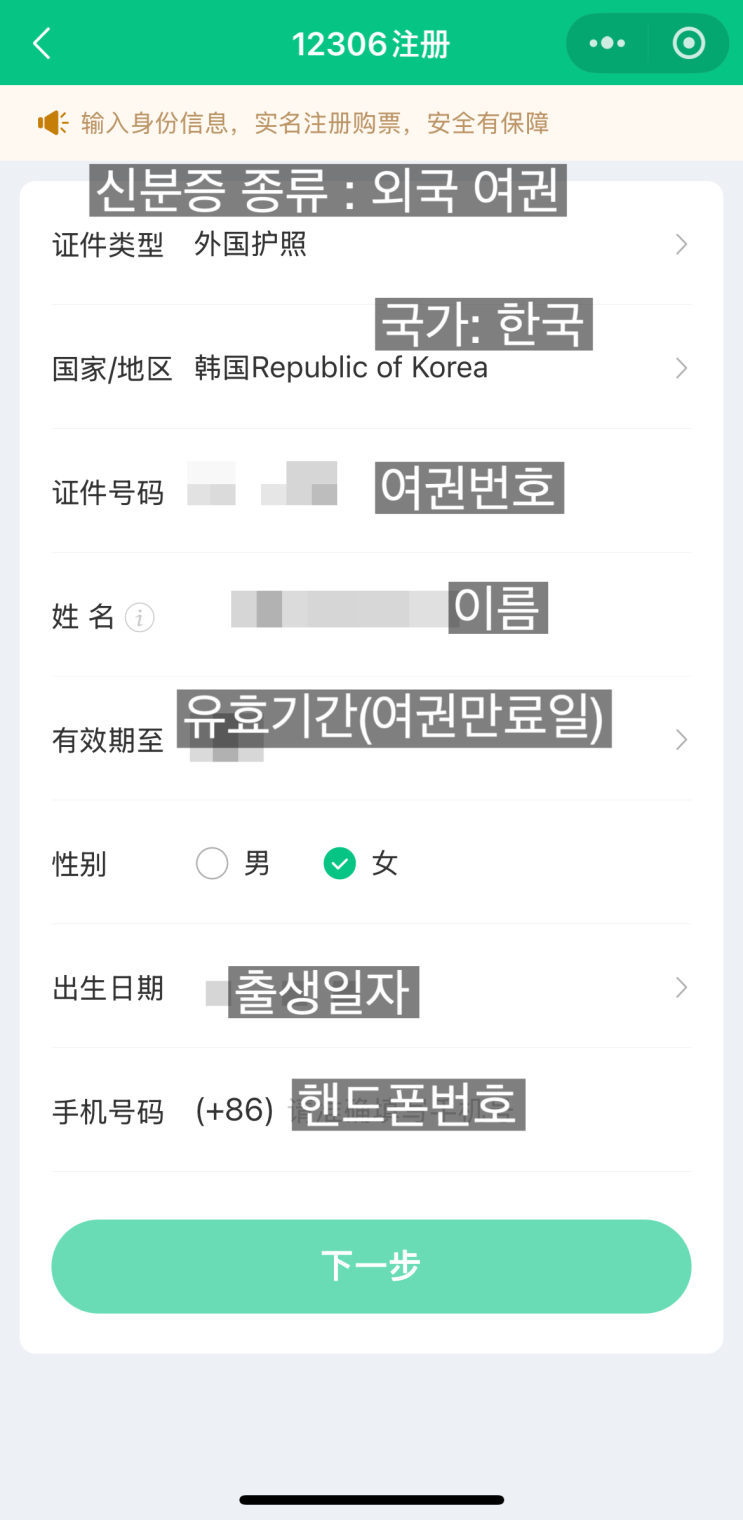Open the 有效期至 date picker chevron

tap(681, 740)
